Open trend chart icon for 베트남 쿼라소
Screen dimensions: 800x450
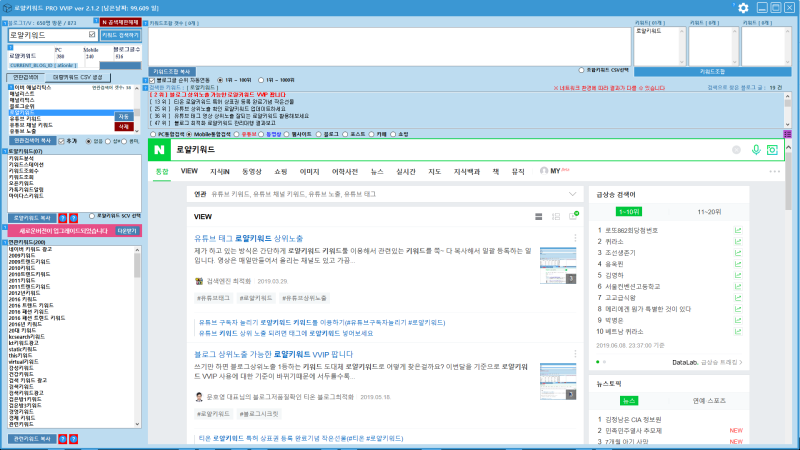[738, 331]
